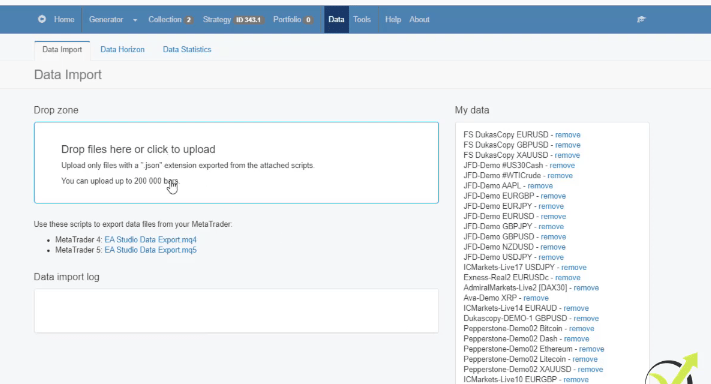711x384 pixels.
Task: Remove ICMarkets-Live14 EURAUD data
Action: pyautogui.click(x=576, y=308)
